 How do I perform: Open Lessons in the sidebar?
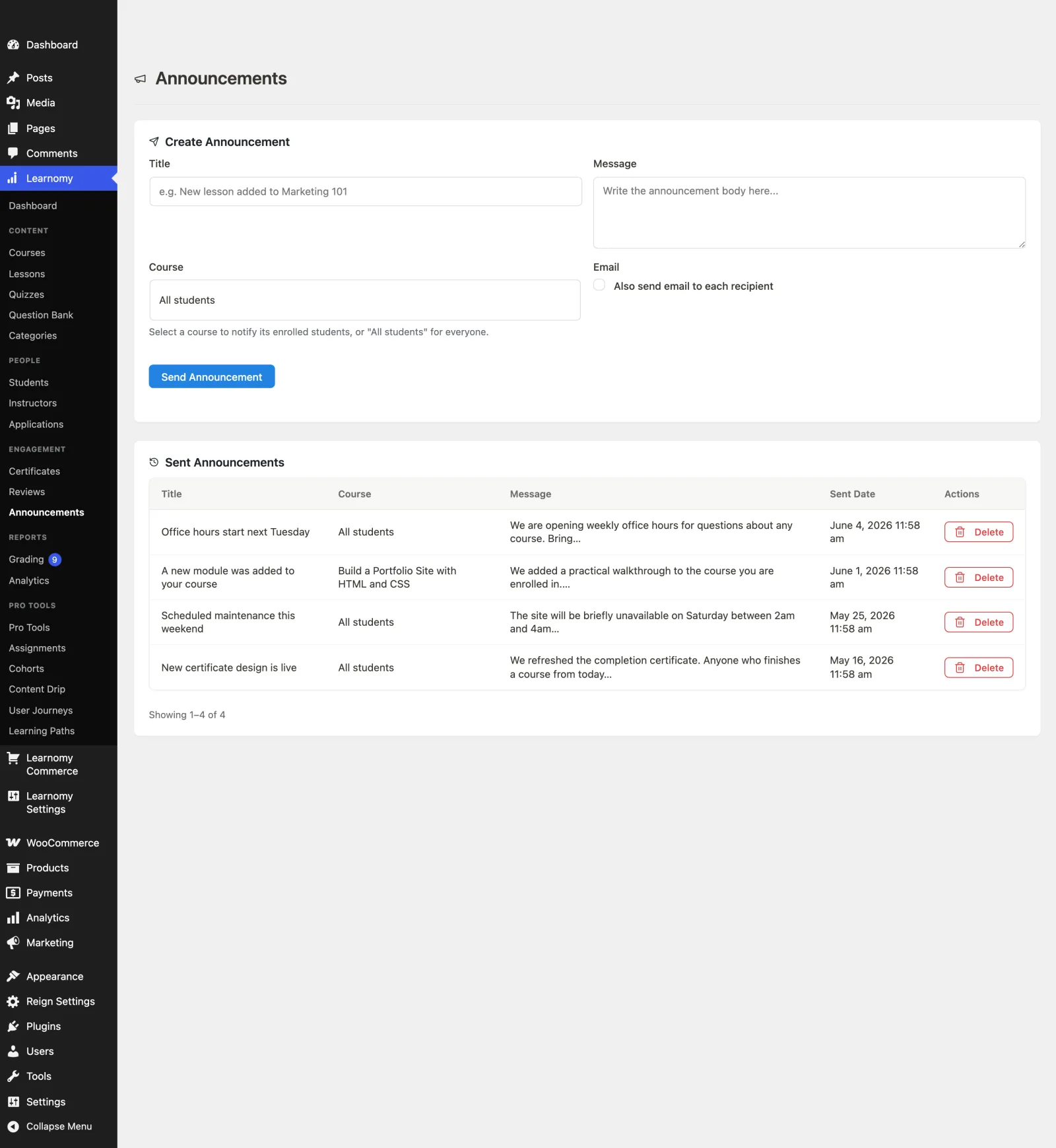point(27,274)
